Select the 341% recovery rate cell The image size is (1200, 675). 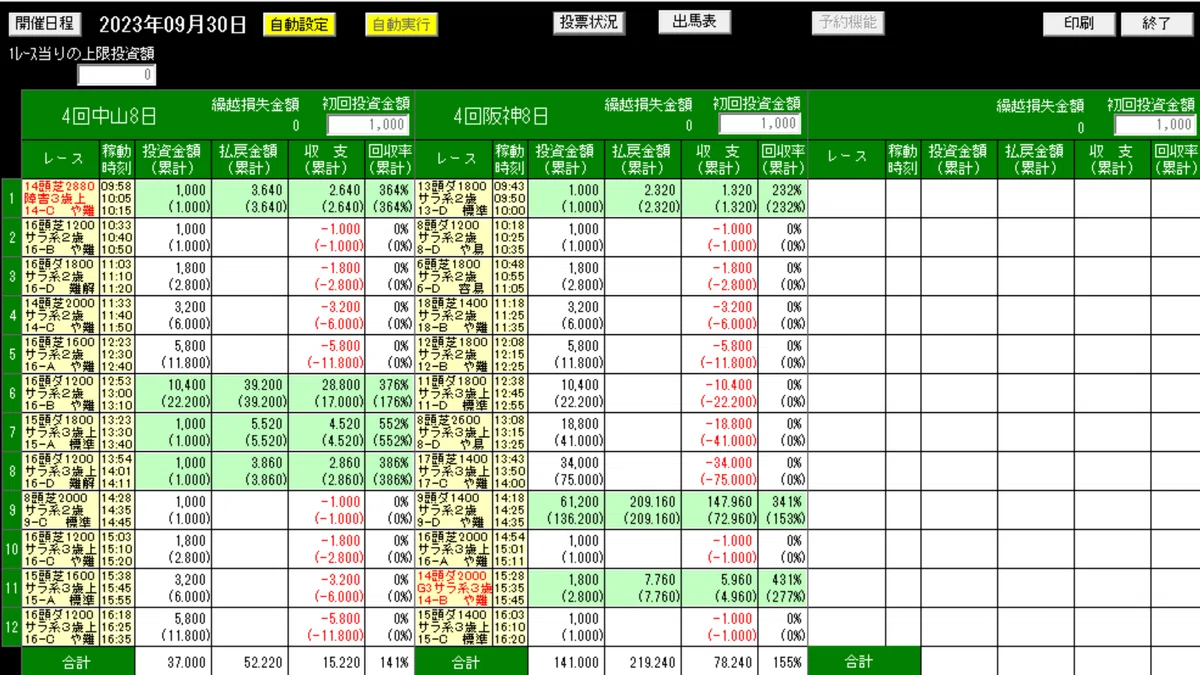click(x=783, y=511)
